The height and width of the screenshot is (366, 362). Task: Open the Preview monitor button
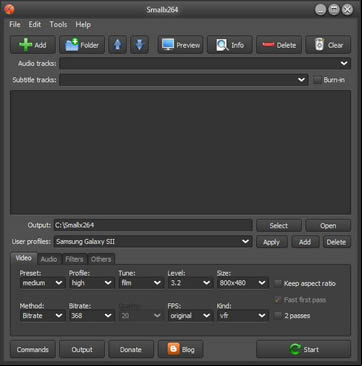click(180, 45)
